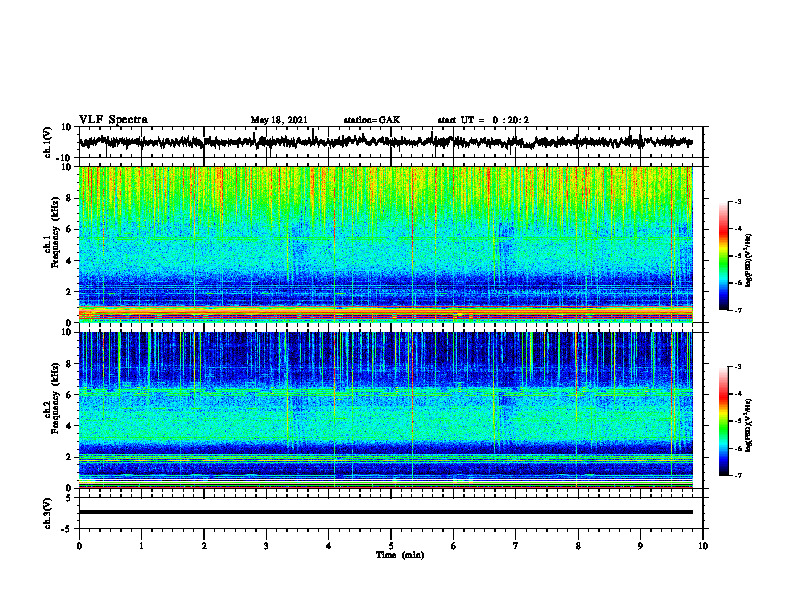Click time axis tick label "6"
The image size is (792, 612).
point(454,546)
